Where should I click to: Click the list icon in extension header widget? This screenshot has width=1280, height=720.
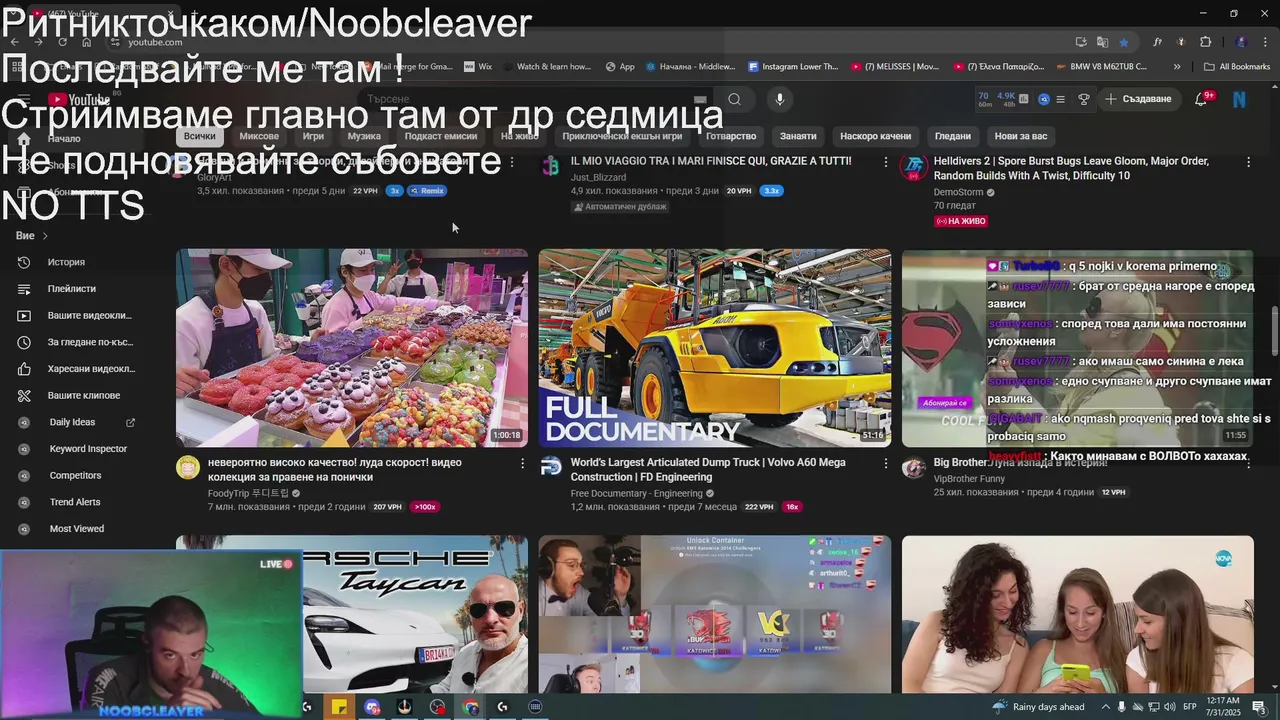coord(1063,99)
